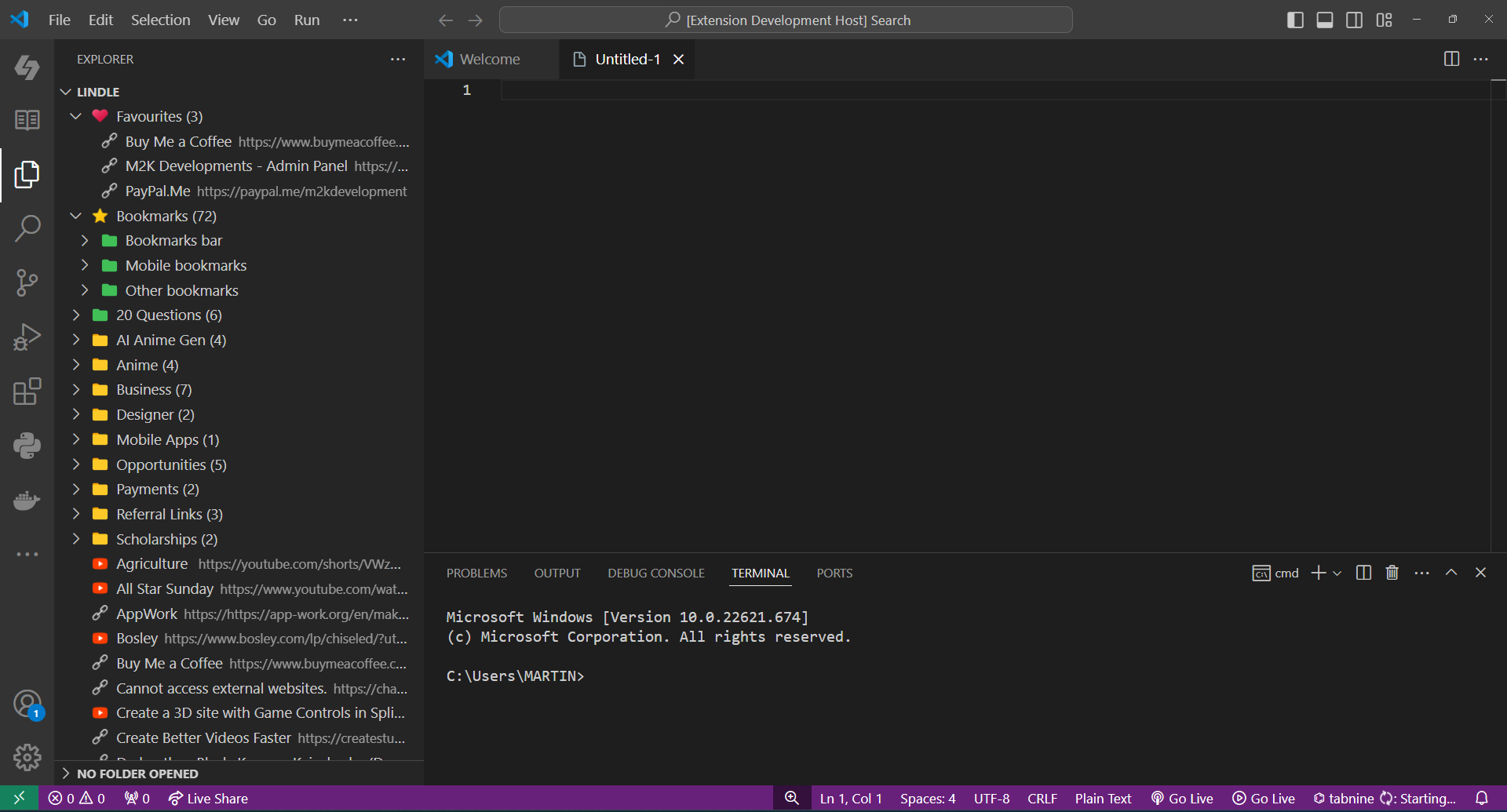This screenshot has height=812, width=1507.
Task: Open the Business folder
Action: pyautogui.click(x=239, y=389)
